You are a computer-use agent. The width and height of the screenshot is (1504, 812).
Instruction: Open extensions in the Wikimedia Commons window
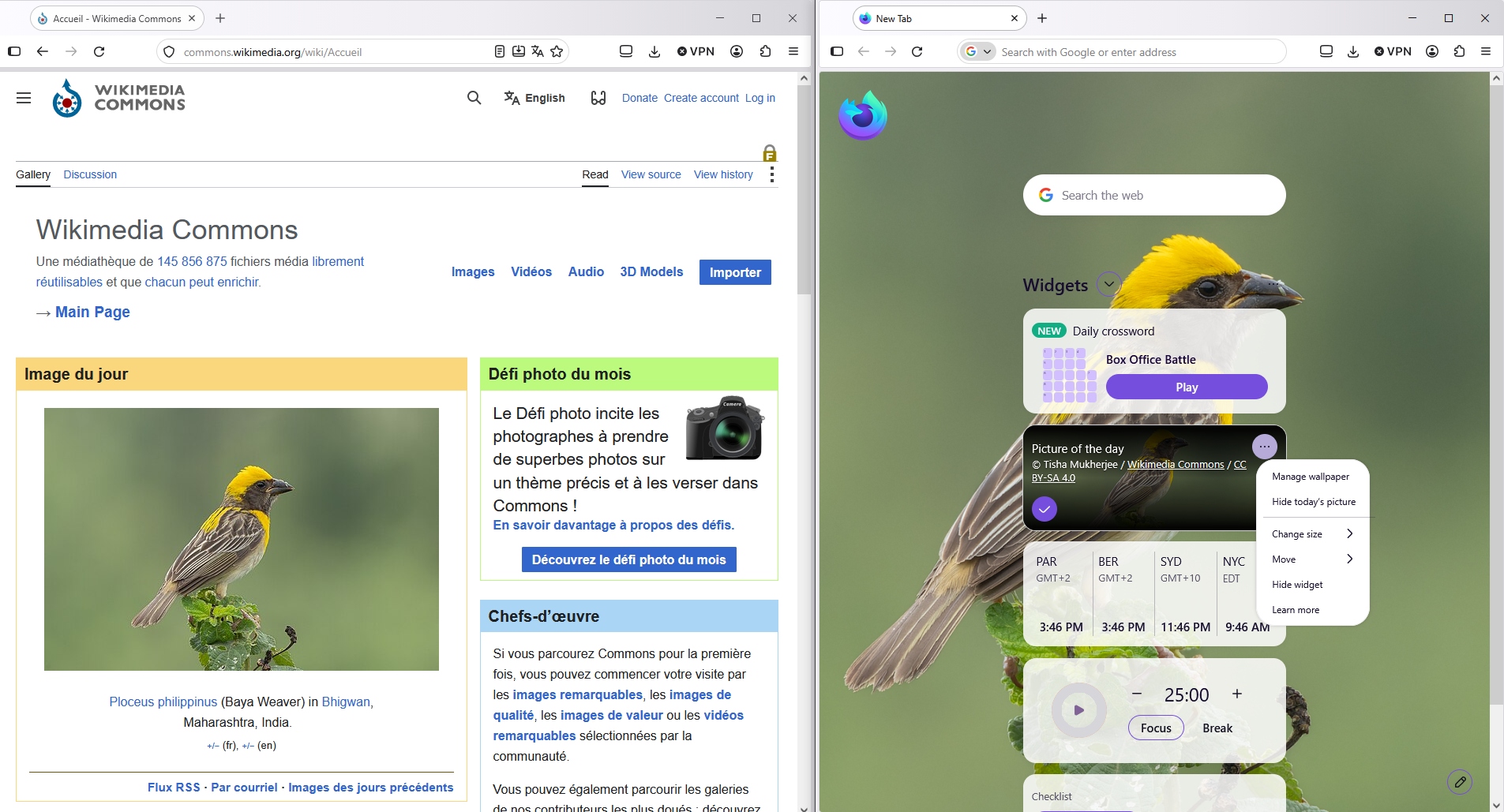(765, 51)
